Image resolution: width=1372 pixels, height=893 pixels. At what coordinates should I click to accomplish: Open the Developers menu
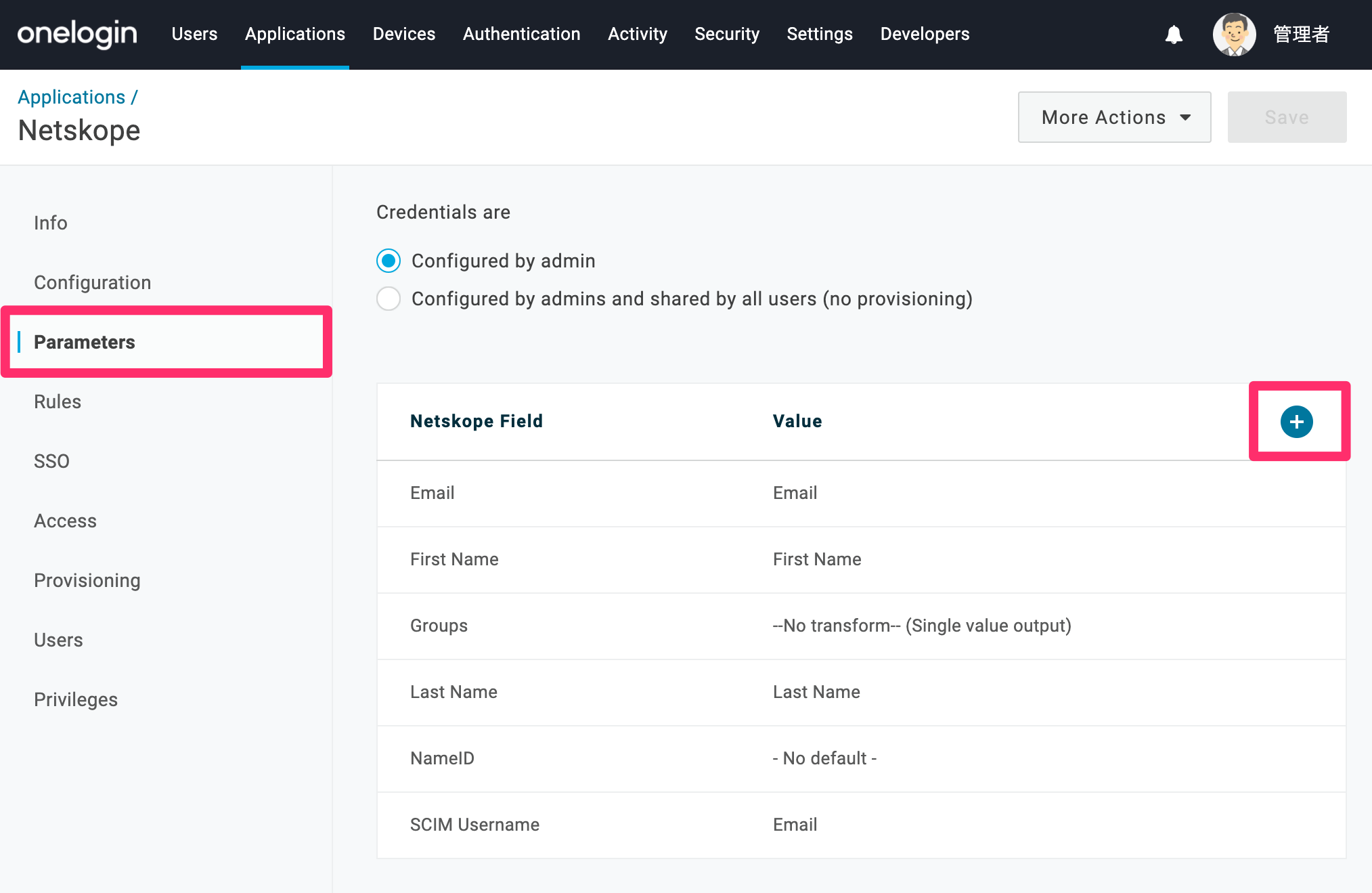point(925,34)
